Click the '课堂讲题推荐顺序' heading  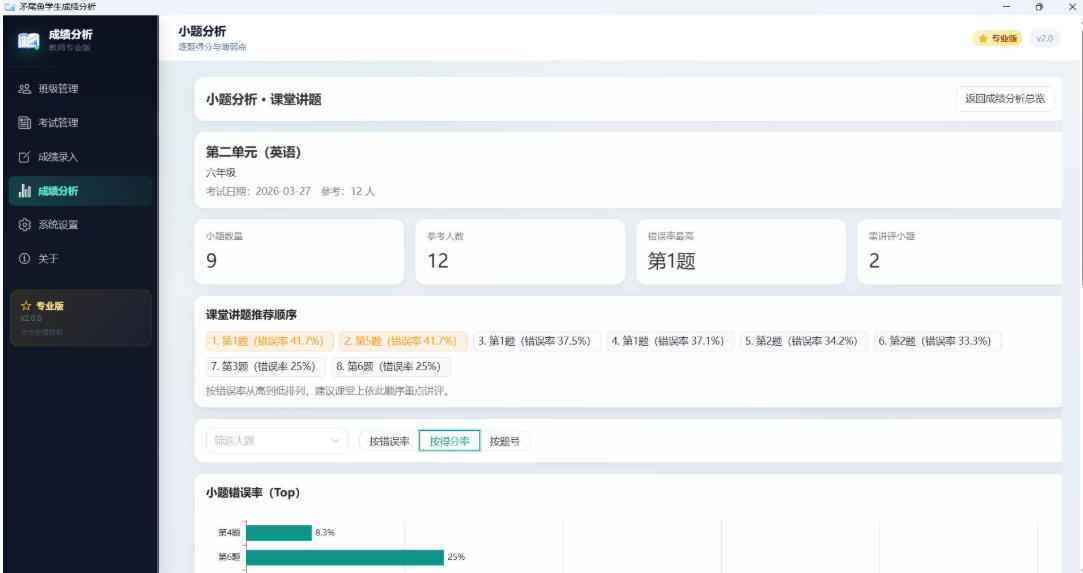click(251, 315)
